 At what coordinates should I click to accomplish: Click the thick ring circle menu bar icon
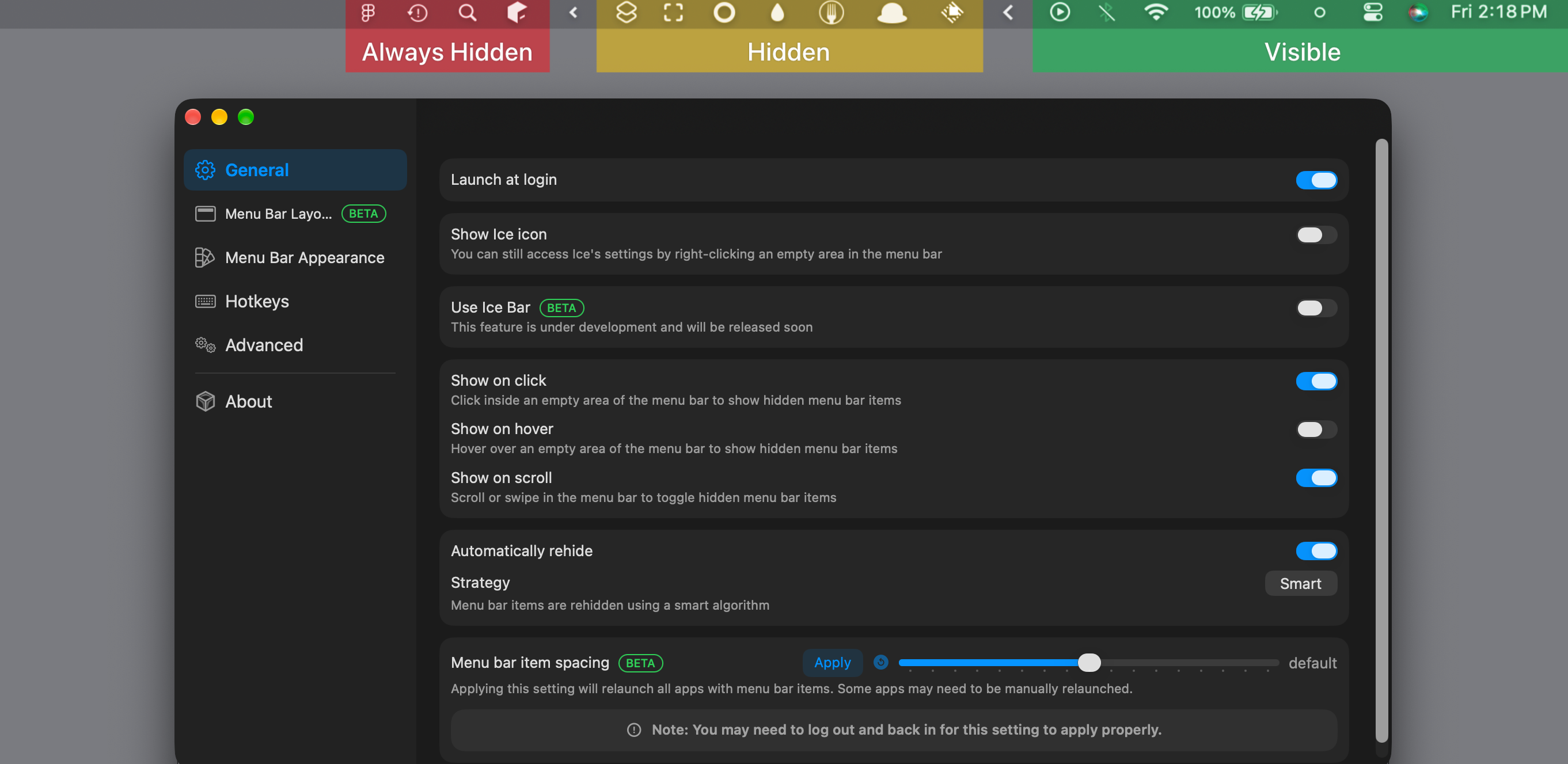[x=724, y=12]
